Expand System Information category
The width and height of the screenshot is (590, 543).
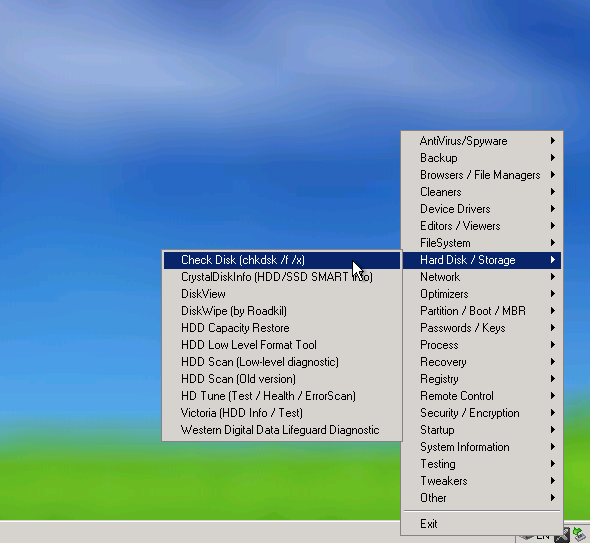click(482, 447)
